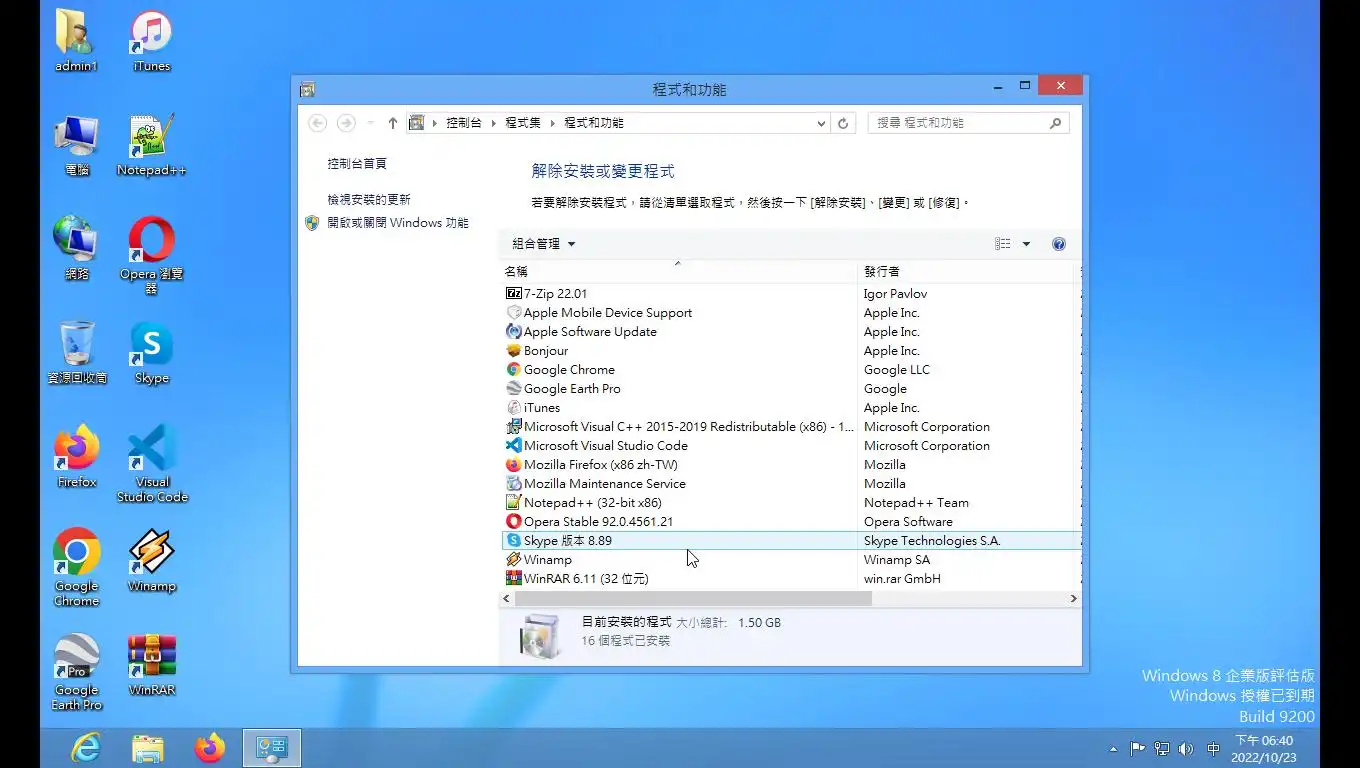This screenshot has width=1360, height=768.
Task: Click the Google Chrome icon in program list
Action: click(x=514, y=370)
